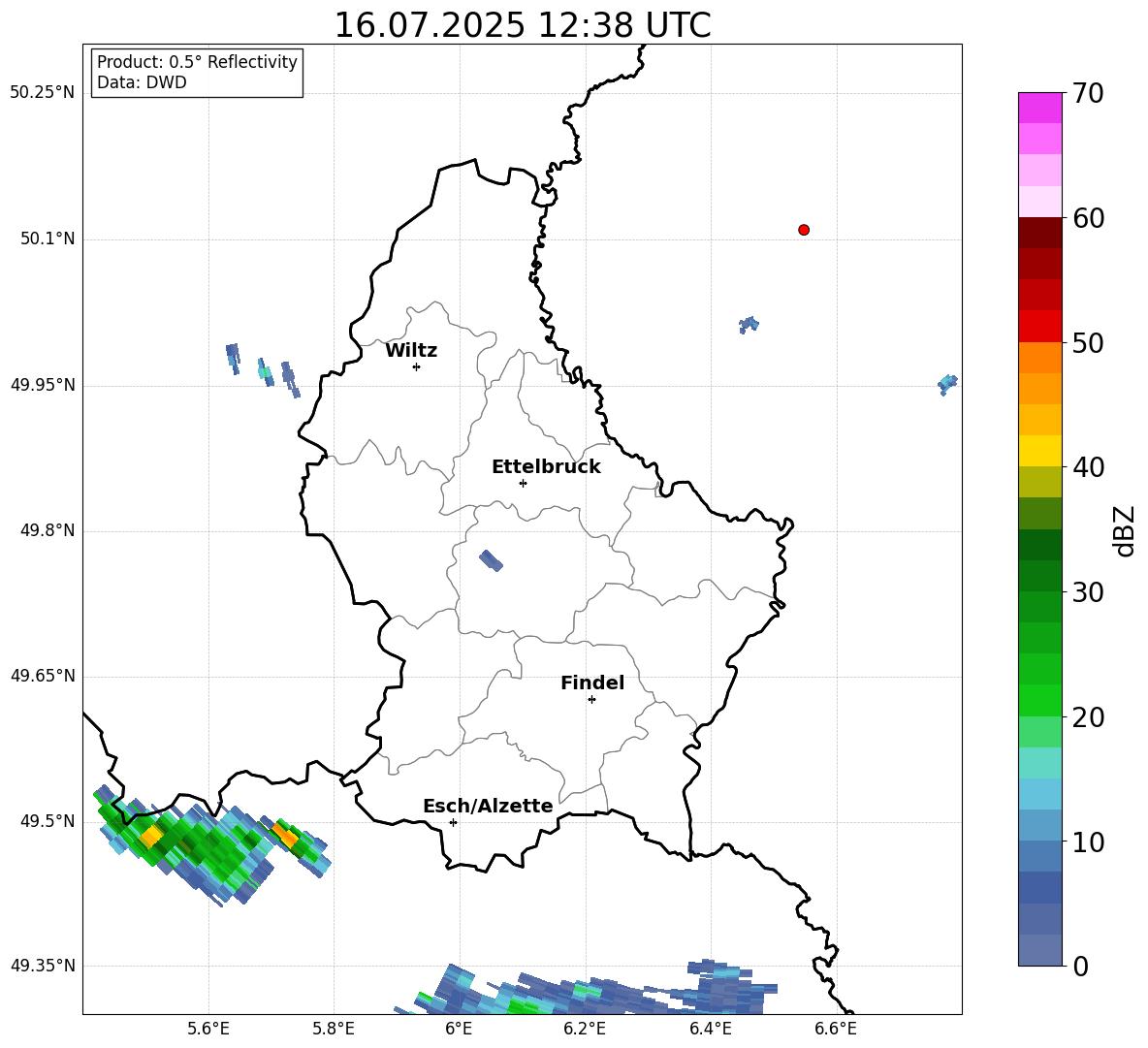
Task: Click the 49.5°N latitude label
Action: [x=48, y=821]
